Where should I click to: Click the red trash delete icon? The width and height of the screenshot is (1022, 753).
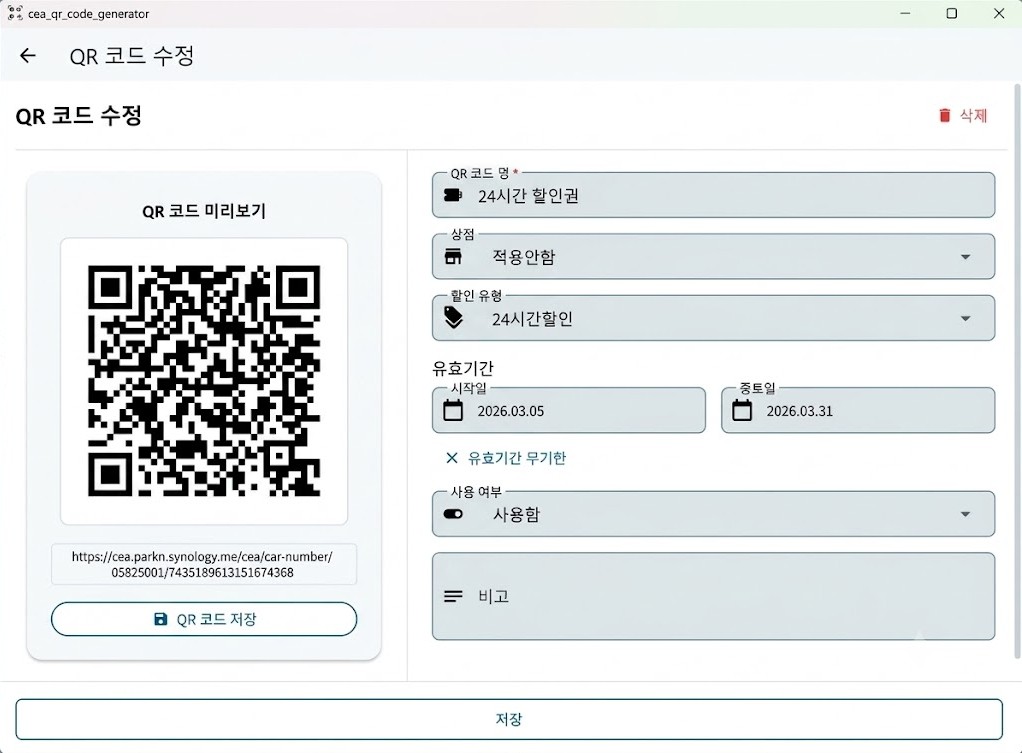pyautogui.click(x=944, y=115)
